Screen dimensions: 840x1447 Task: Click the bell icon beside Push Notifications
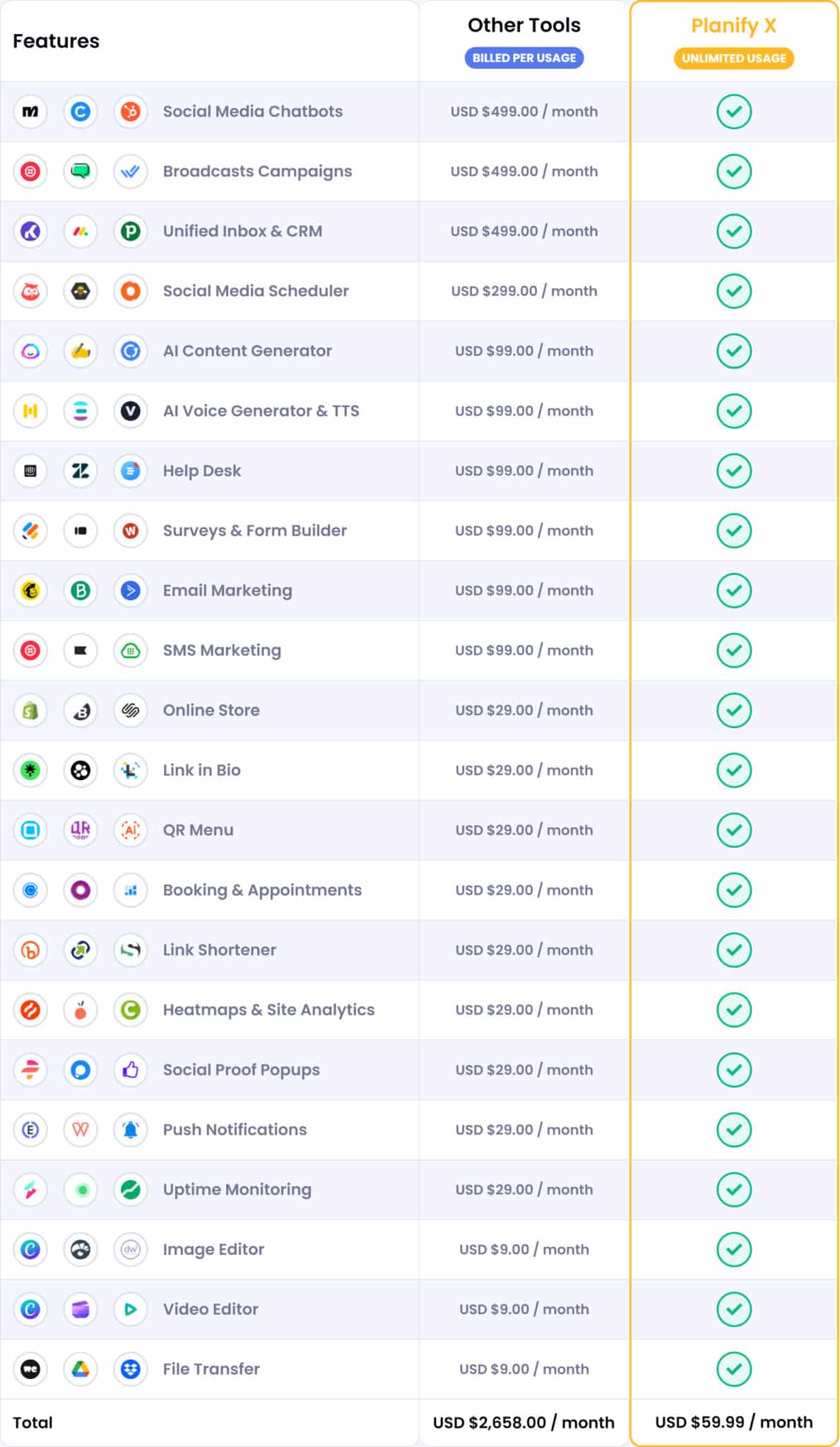131,1129
